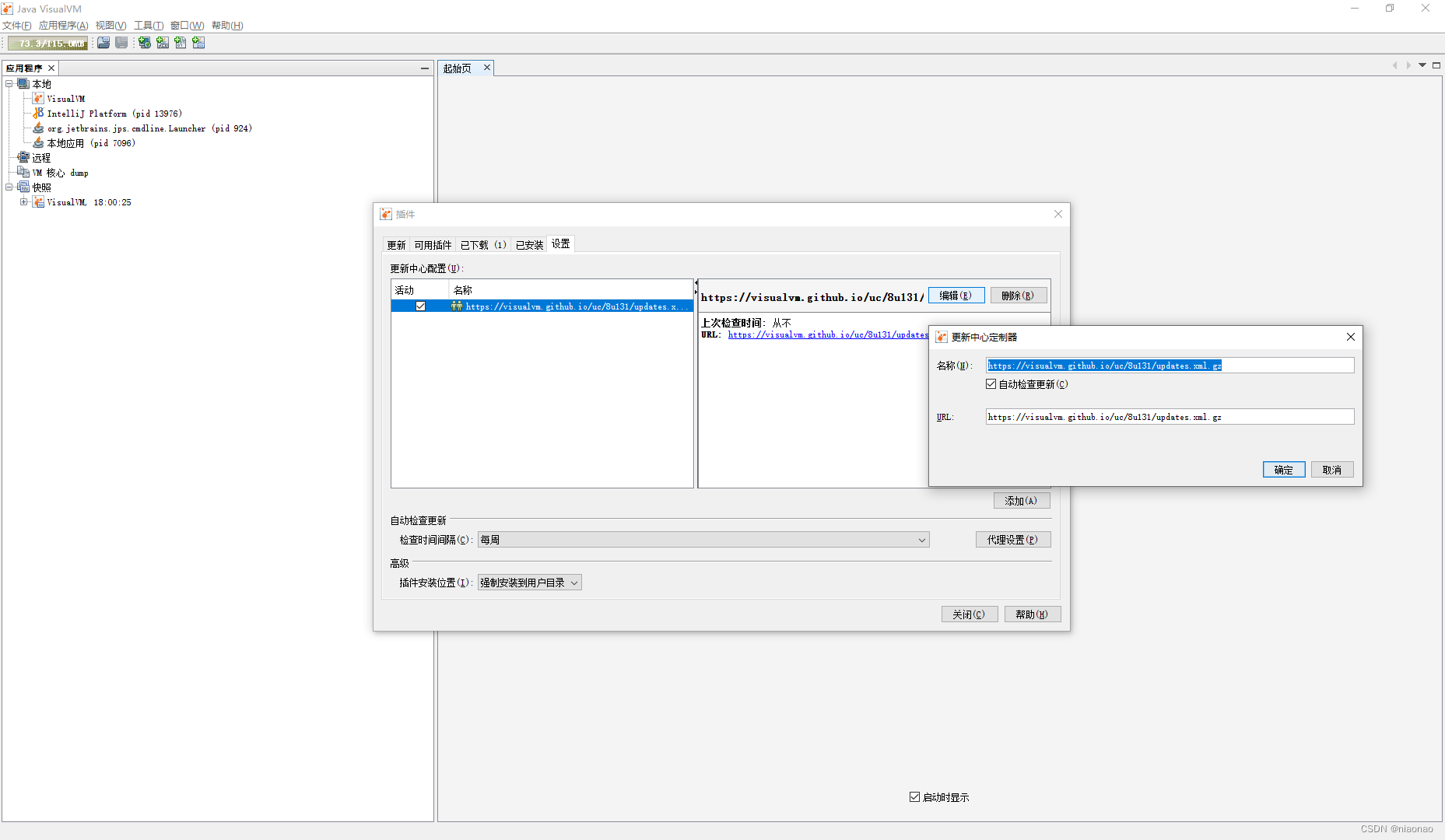1445x840 pixels.
Task: Close the 起始页 tab
Action: tap(487, 68)
